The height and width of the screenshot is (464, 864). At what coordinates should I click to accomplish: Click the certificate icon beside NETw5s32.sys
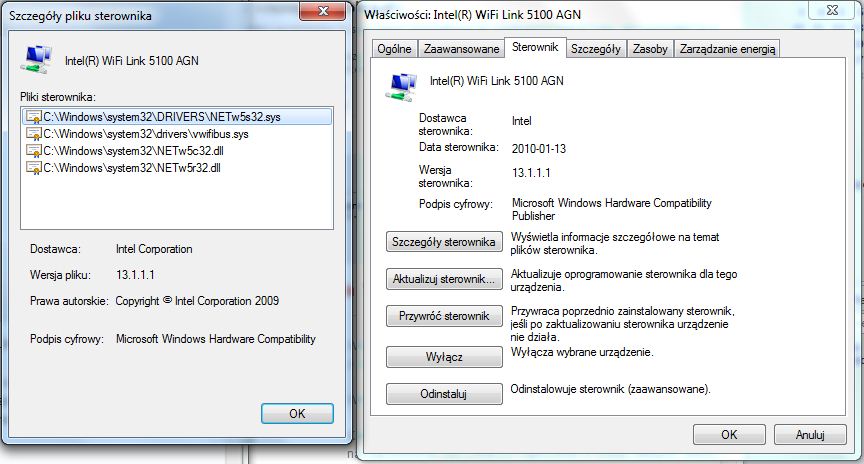tap(34, 117)
